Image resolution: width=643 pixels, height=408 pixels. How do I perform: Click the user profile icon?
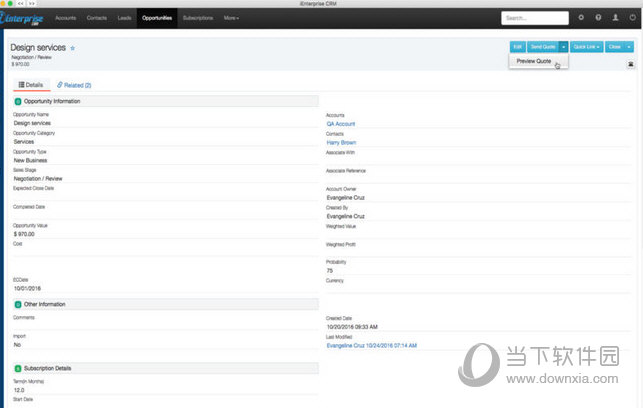(614, 18)
